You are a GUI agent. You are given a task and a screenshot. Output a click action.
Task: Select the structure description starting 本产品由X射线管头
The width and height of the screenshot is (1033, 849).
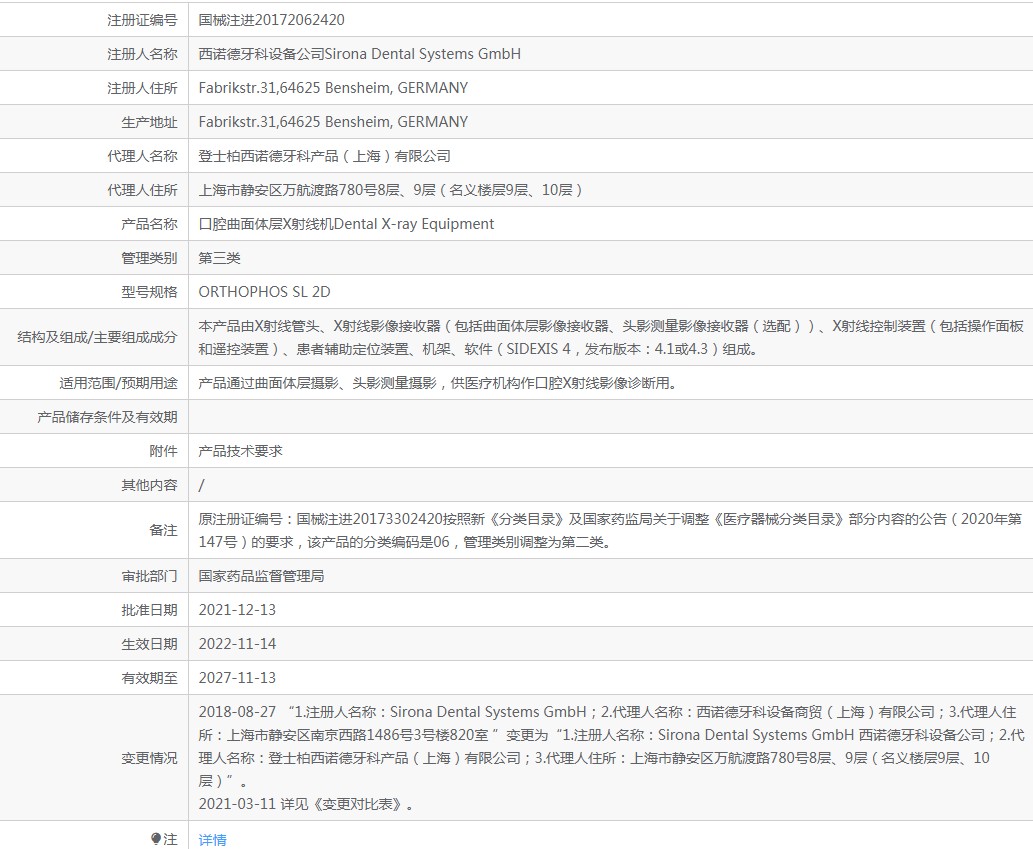click(x=611, y=337)
